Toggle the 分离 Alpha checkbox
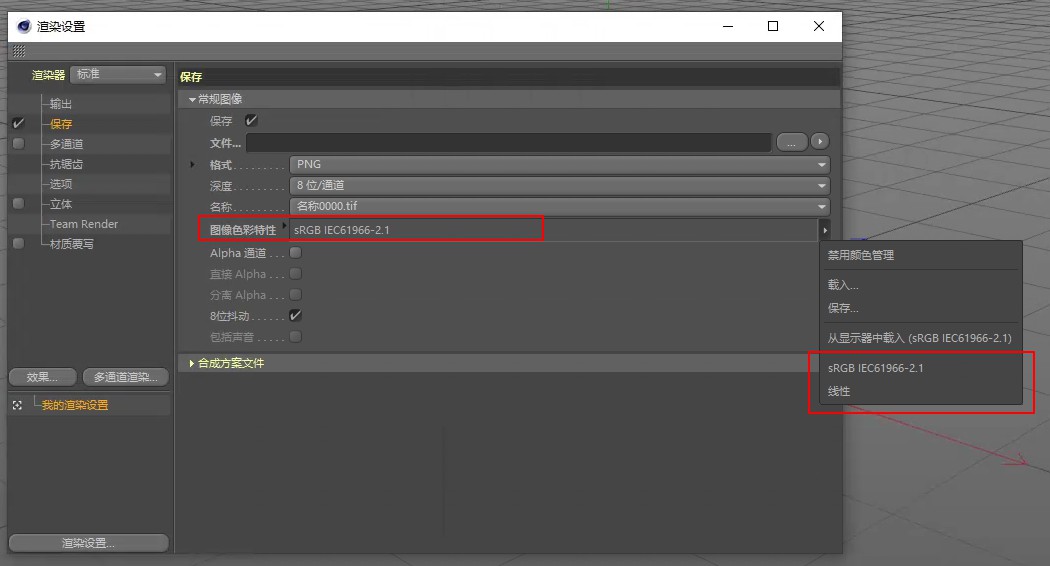 pos(295,294)
